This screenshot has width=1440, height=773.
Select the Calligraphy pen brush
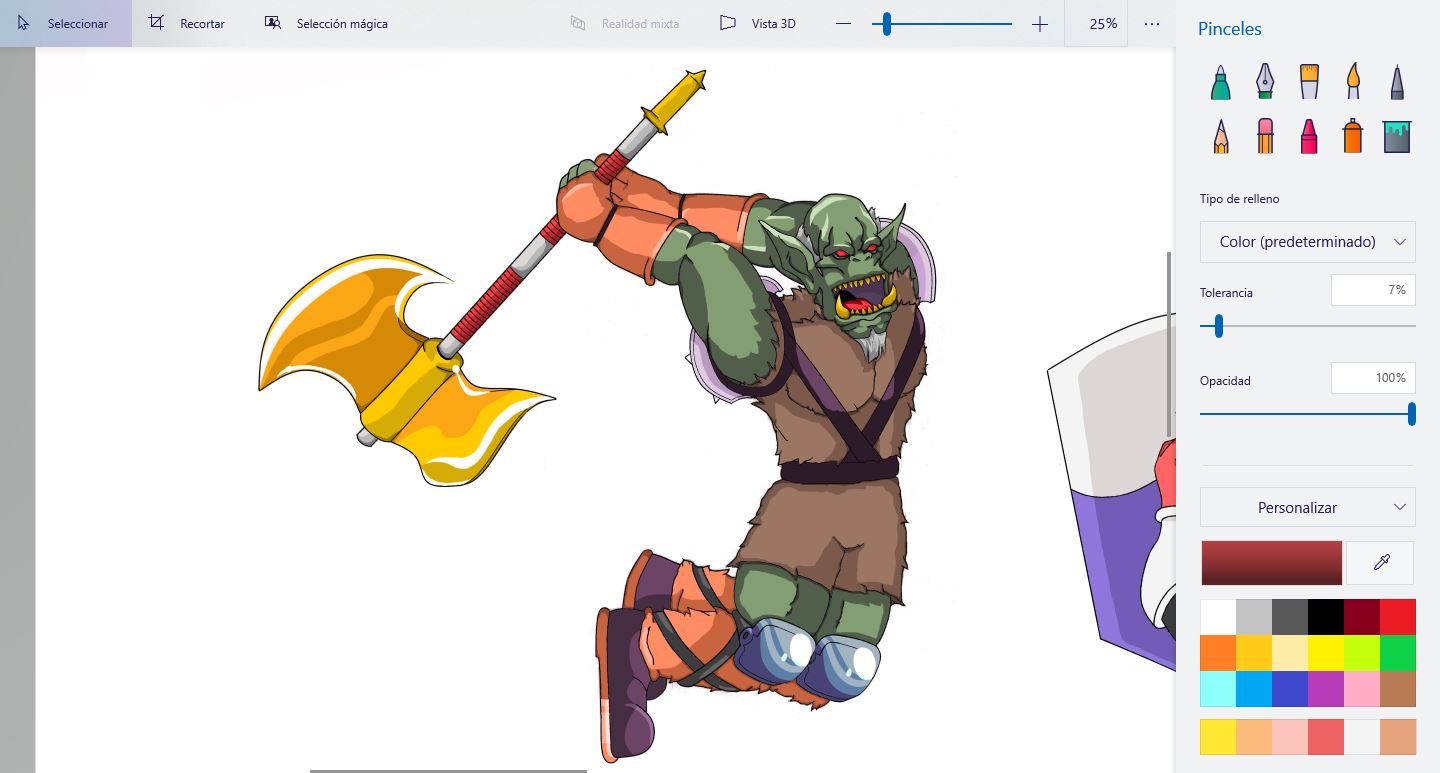coord(1265,82)
